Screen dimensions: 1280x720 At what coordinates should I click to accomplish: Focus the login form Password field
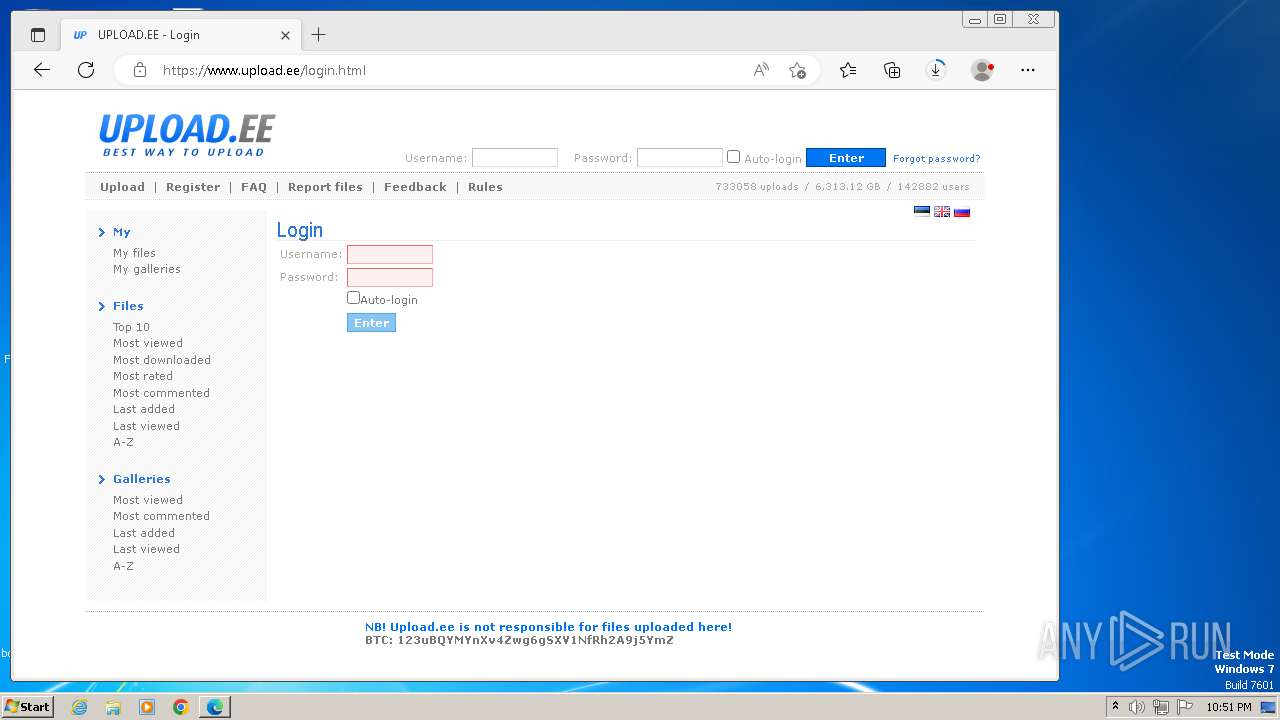point(390,277)
